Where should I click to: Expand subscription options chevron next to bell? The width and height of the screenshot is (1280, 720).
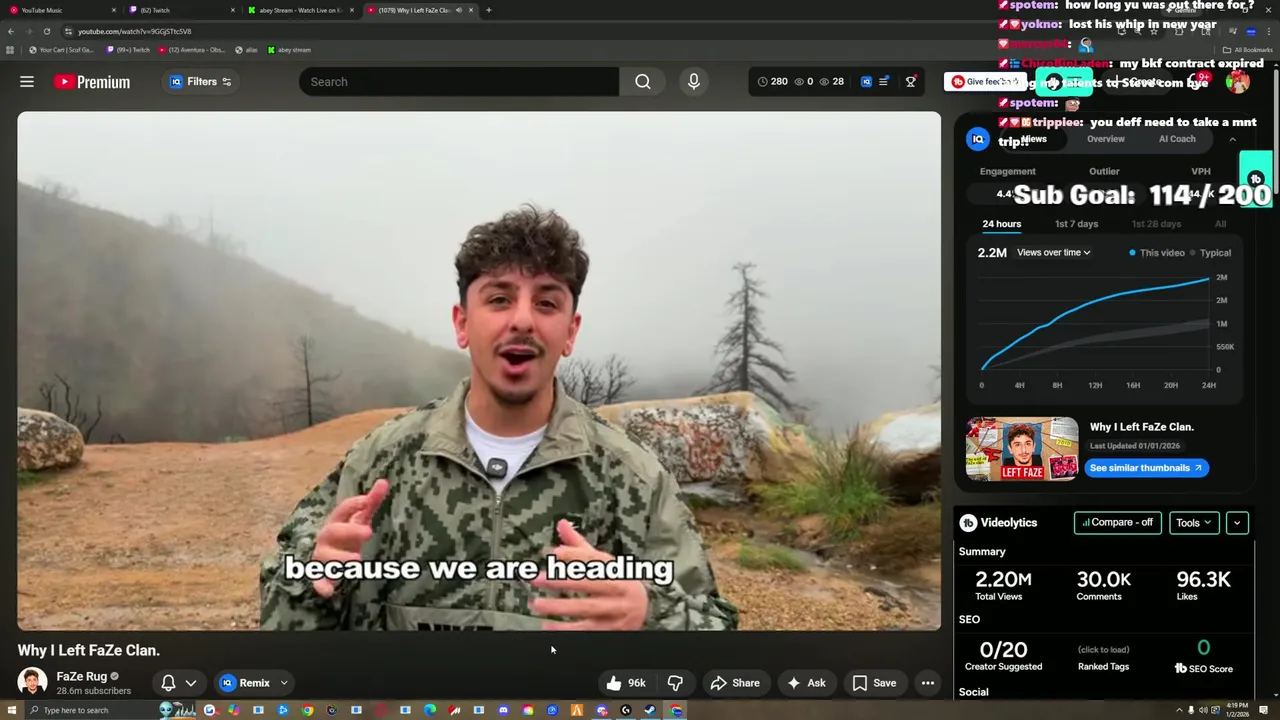pyautogui.click(x=190, y=683)
